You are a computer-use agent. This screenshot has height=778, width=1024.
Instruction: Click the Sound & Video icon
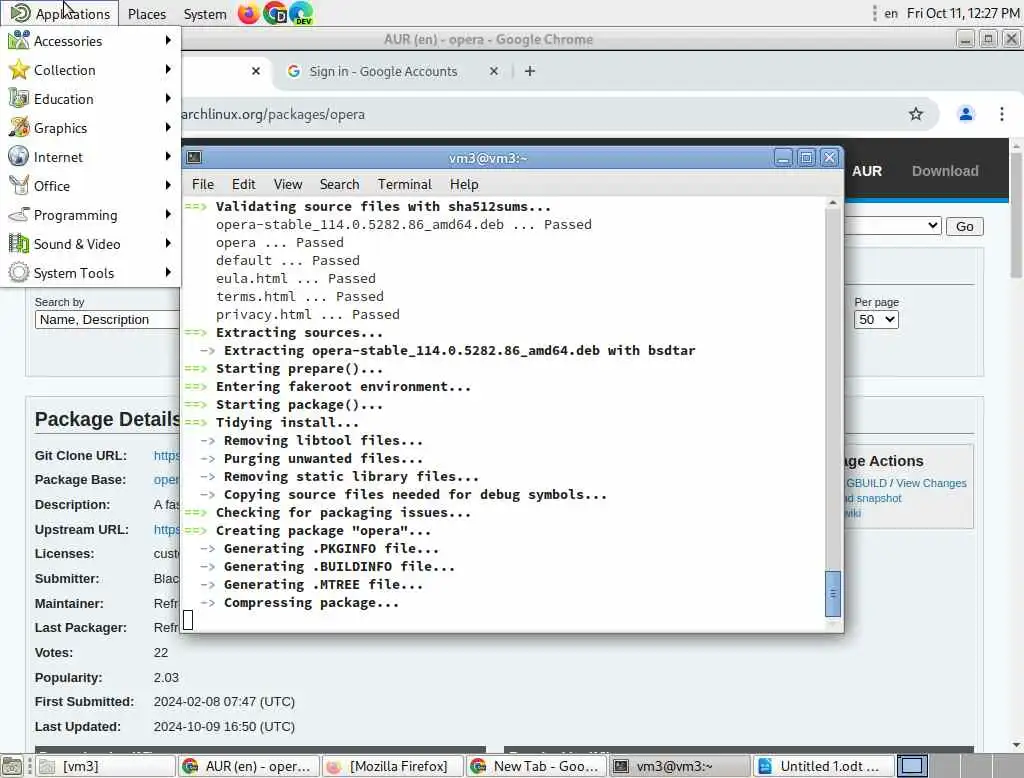tap(18, 244)
